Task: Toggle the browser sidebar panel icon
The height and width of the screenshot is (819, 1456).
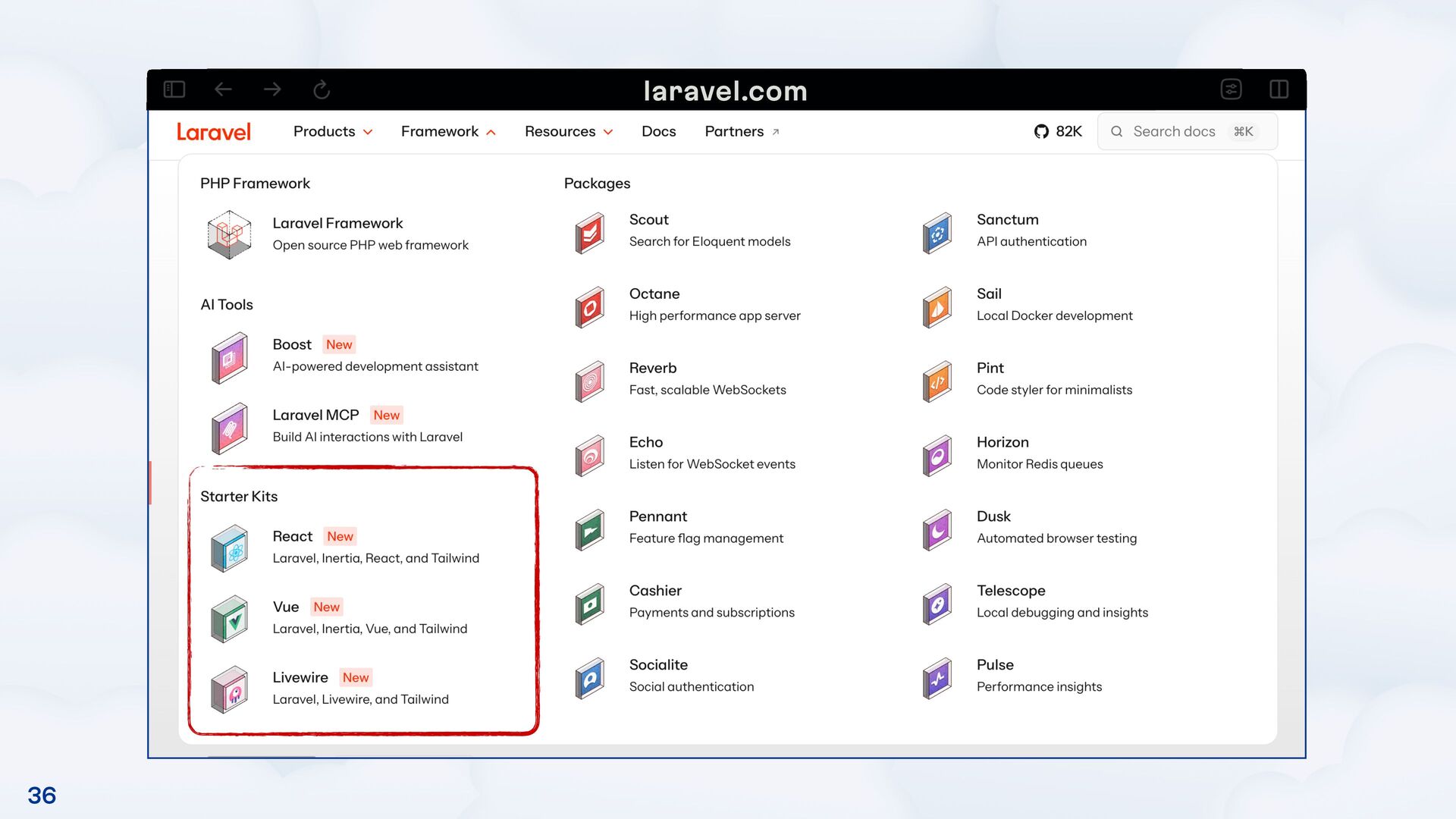Action: pos(174,89)
